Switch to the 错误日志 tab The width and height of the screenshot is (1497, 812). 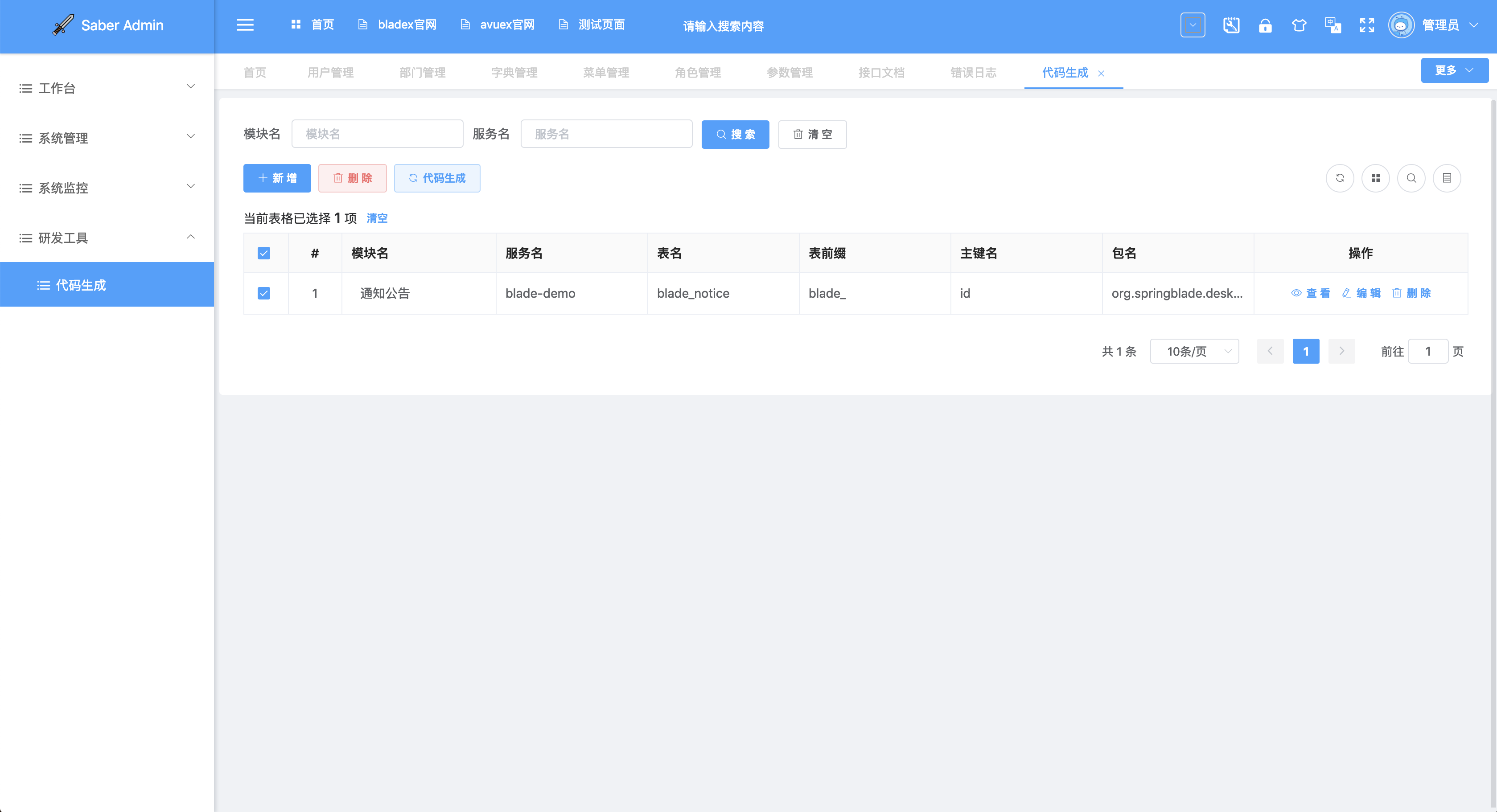(x=973, y=72)
